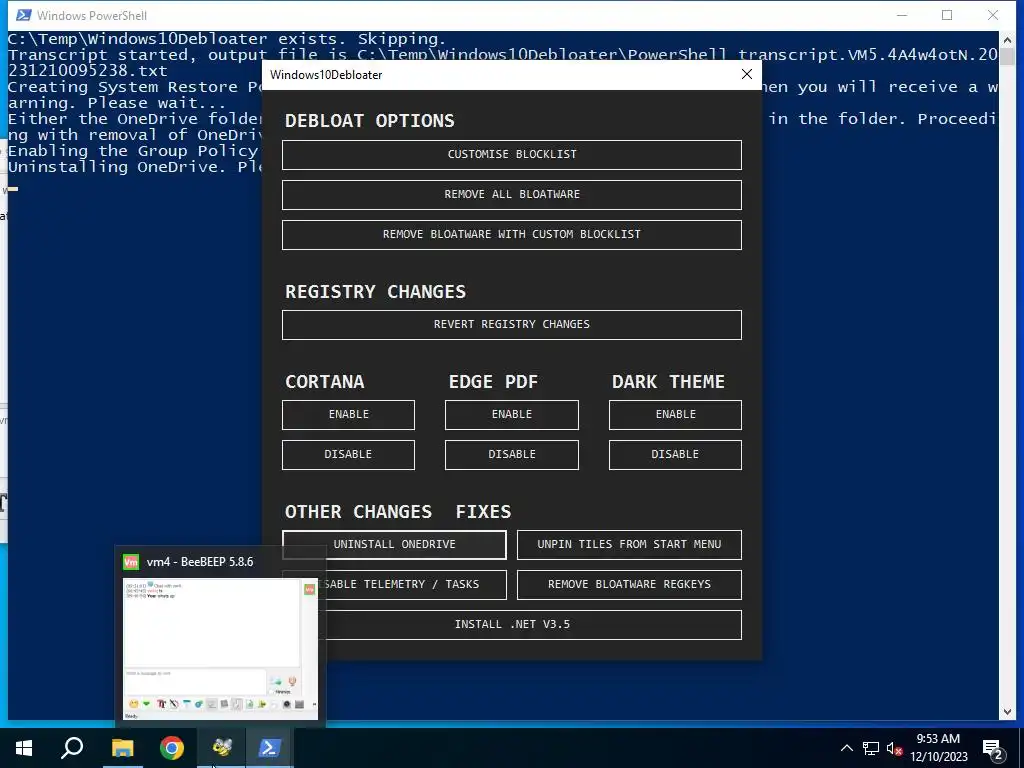The height and width of the screenshot is (768, 1024).
Task: Enable Dark Theme
Action: [675, 415]
